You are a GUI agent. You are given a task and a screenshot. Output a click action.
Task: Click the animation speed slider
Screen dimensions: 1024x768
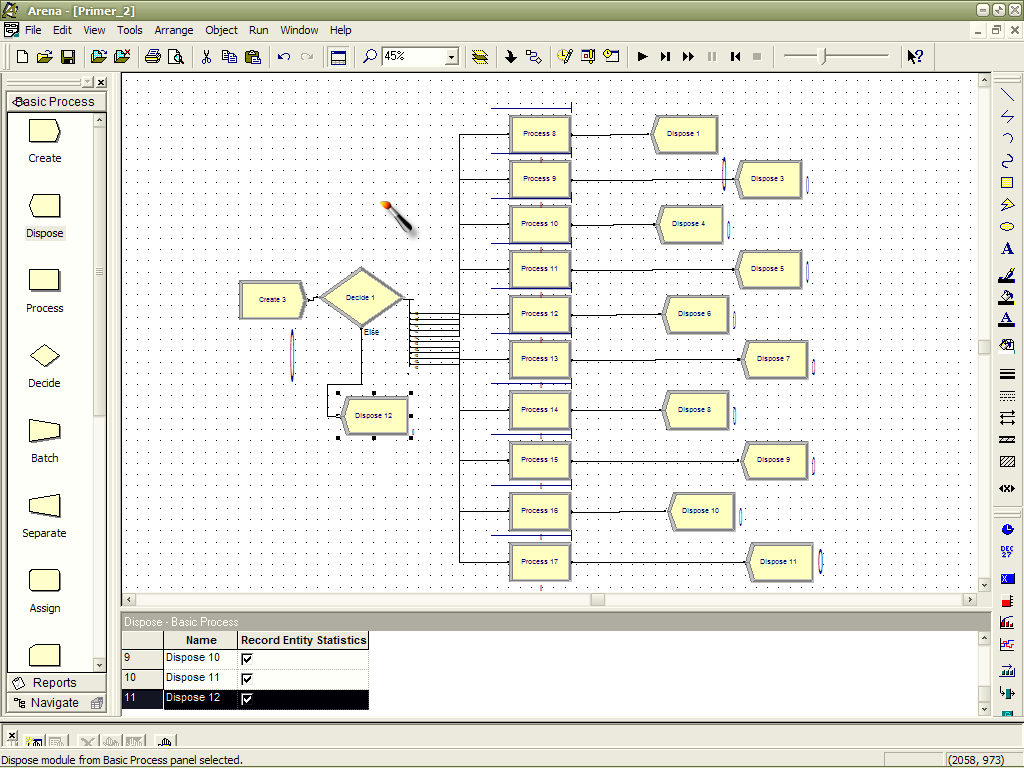(x=824, y=57)
